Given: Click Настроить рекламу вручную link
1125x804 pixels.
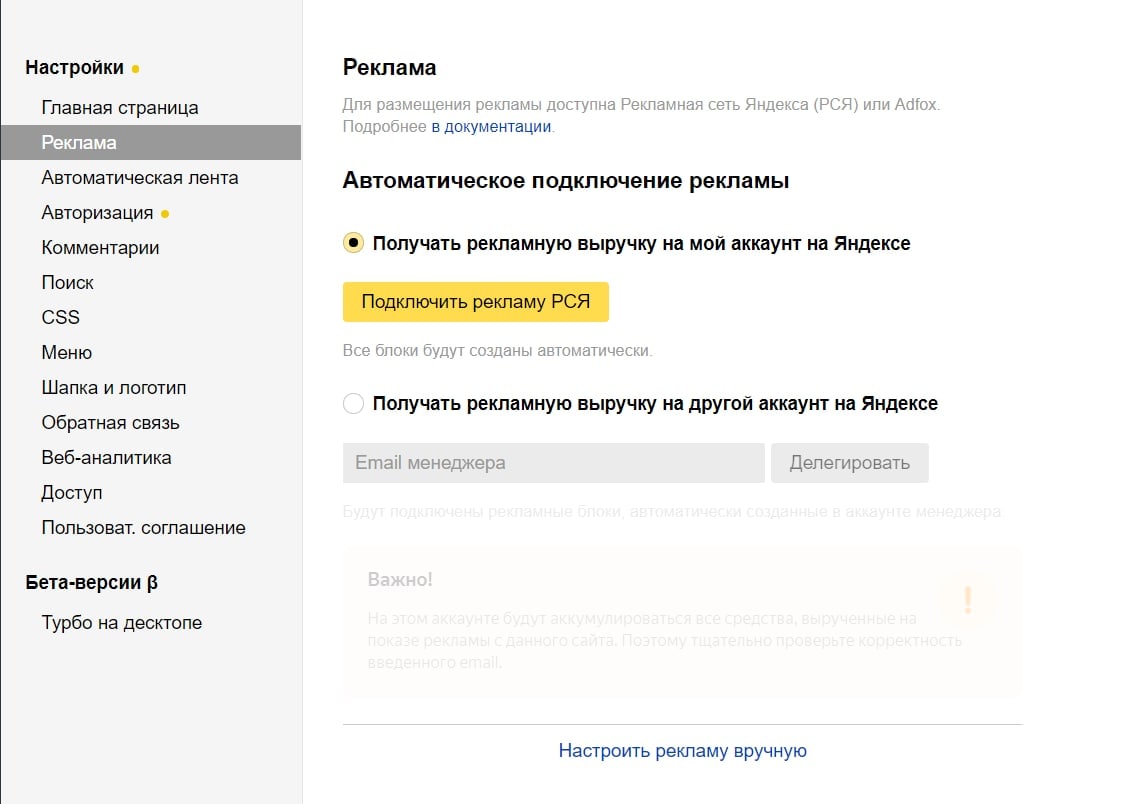Looking at the screenshot, I should 682,751.
